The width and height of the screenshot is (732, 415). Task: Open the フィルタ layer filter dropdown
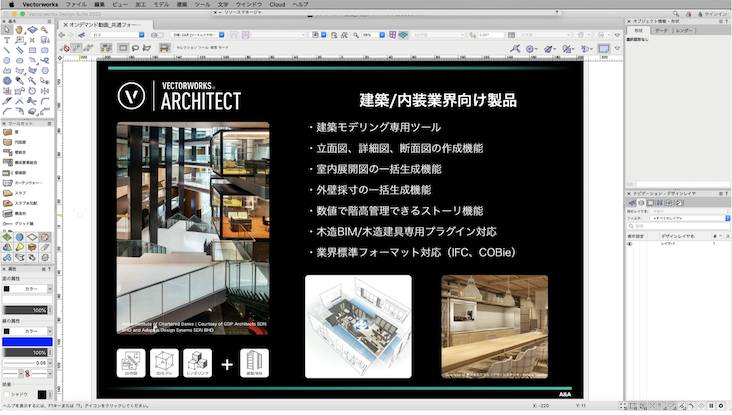tap(690, 218)
